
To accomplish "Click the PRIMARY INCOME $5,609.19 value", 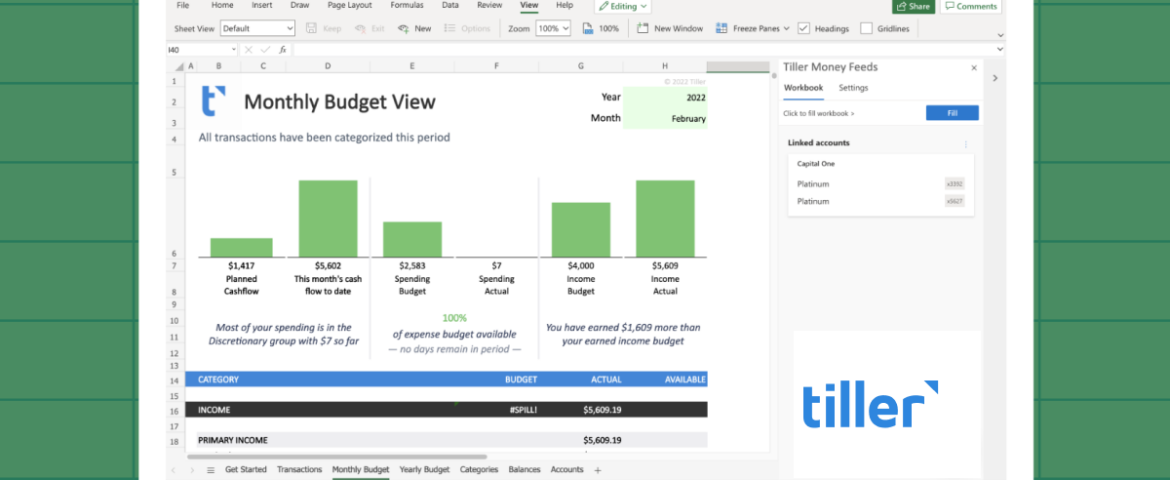I will pos(602,440).
